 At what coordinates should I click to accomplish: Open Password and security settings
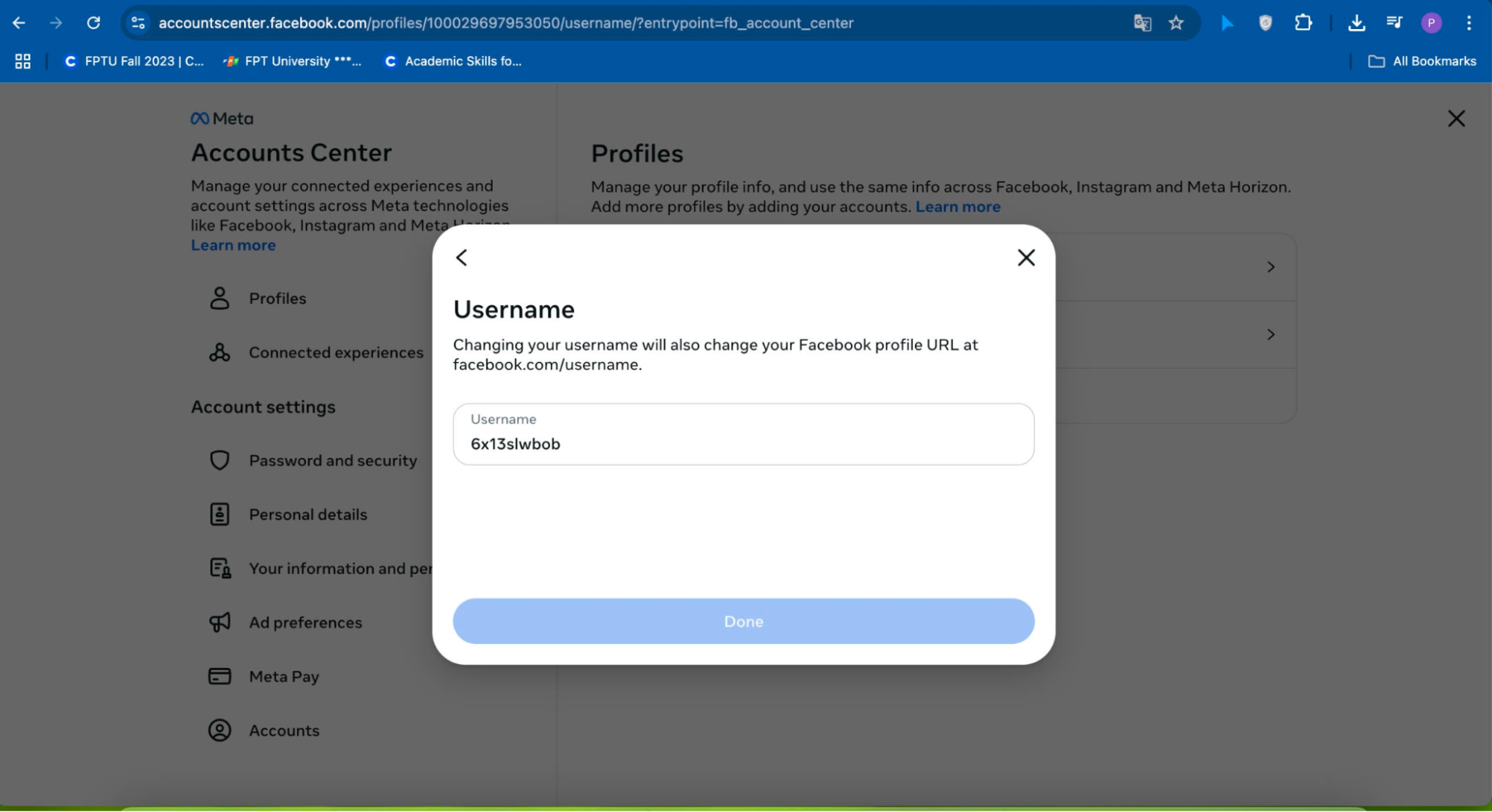click(x=315, y=460)
